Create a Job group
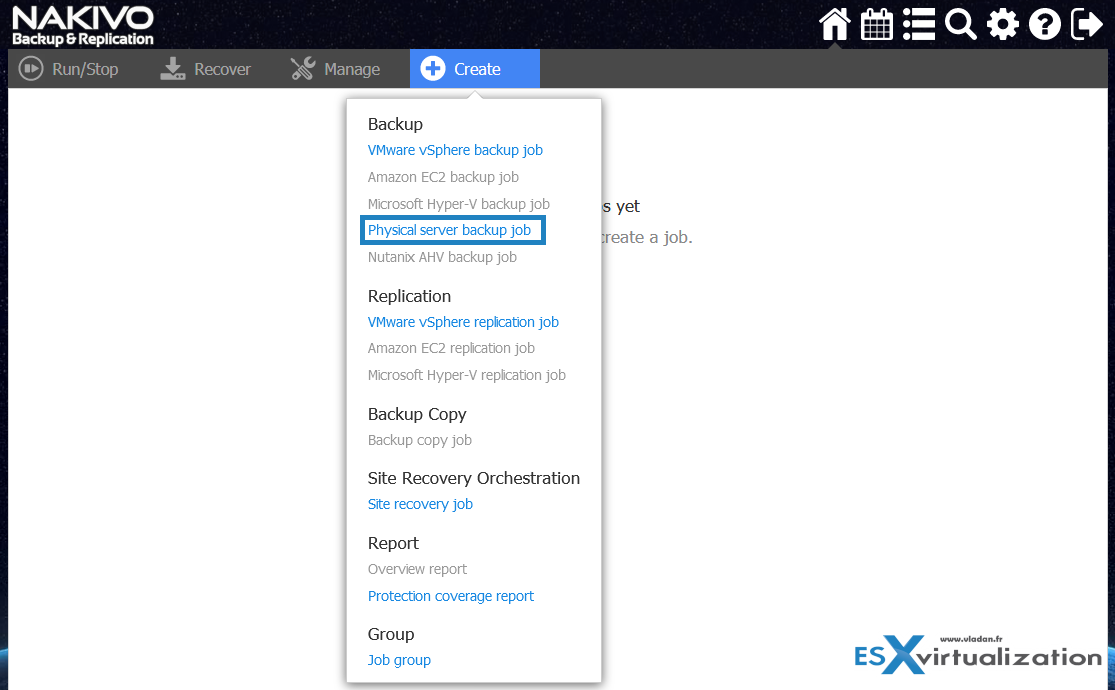This screenshot has height=690, width=1115. (399, 660)
